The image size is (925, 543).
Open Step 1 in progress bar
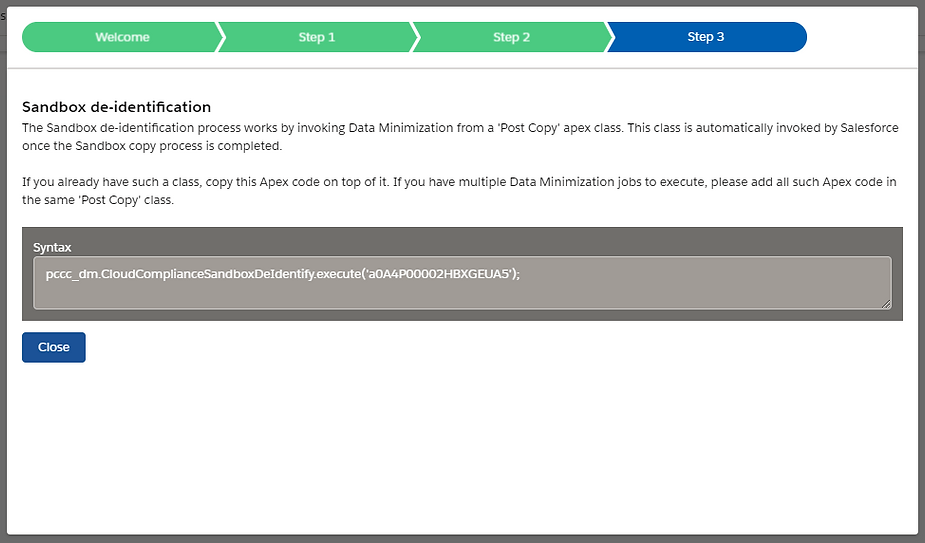click(x=317, y=37)
